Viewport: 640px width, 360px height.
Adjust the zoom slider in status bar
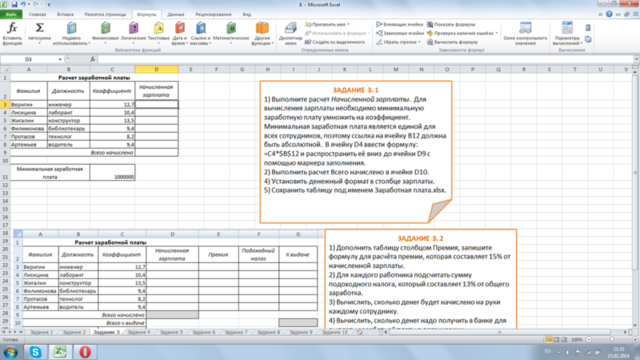click(612, 340)
